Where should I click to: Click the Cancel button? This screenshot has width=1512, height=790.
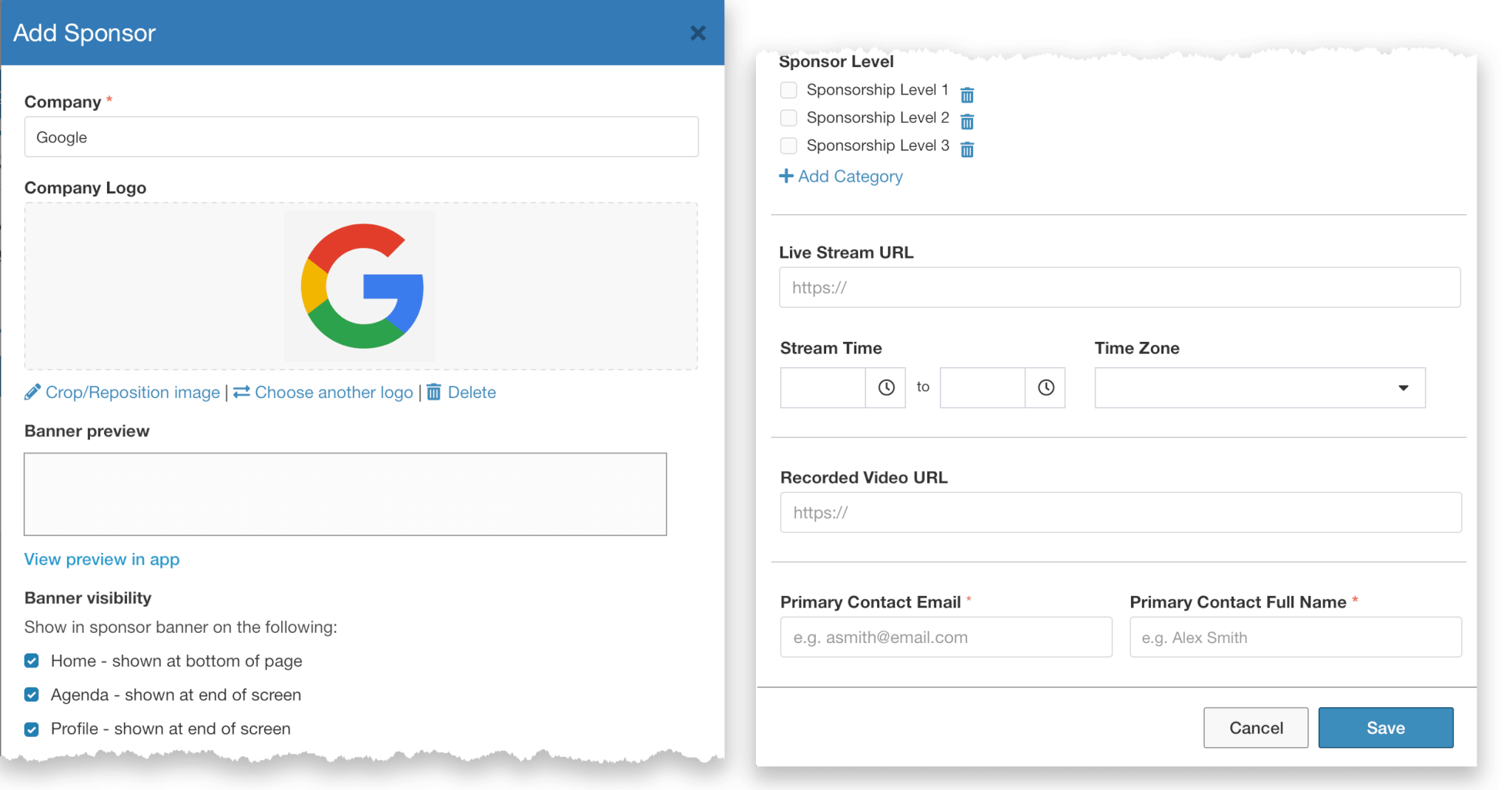point(1255,728)
